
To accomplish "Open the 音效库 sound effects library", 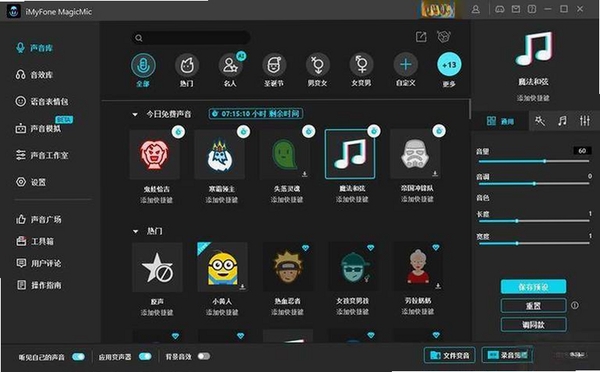I will coord(34,75).
